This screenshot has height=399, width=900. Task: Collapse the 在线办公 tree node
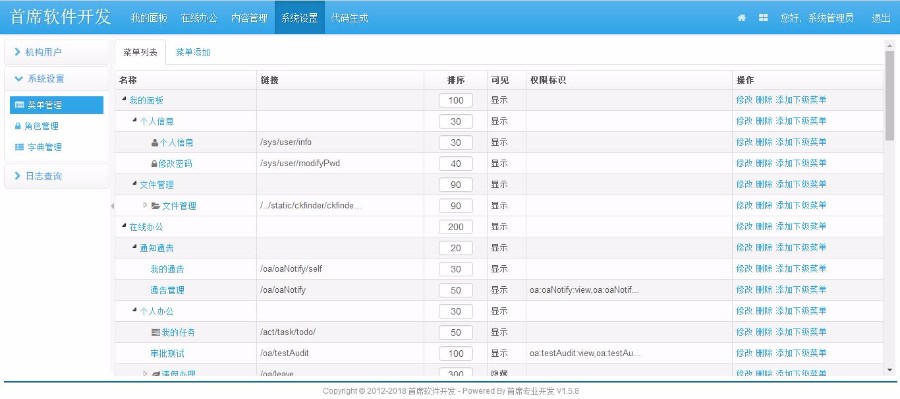(x=124, y=227)
